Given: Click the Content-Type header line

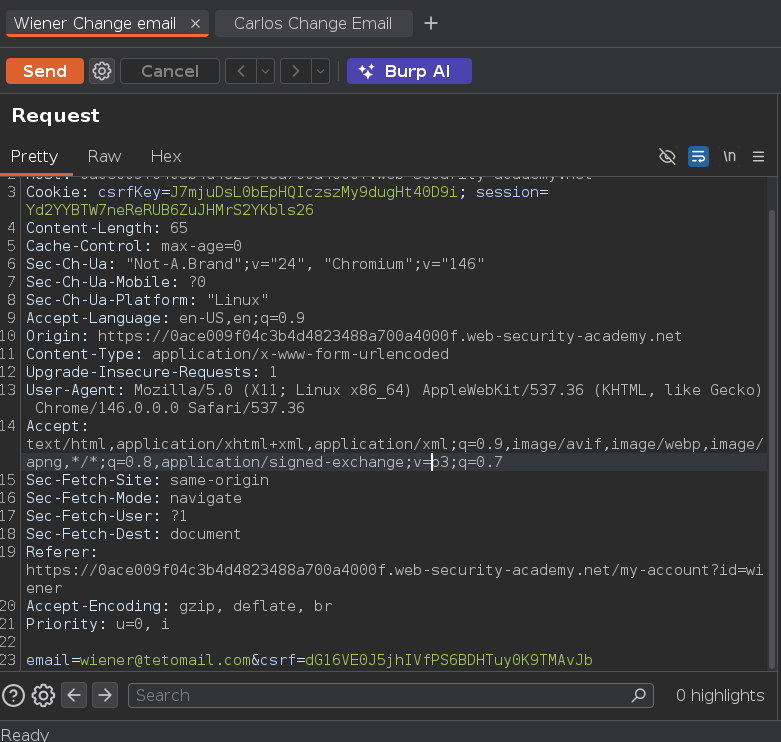Looking at the screenshot, I should tap(238, 354).
